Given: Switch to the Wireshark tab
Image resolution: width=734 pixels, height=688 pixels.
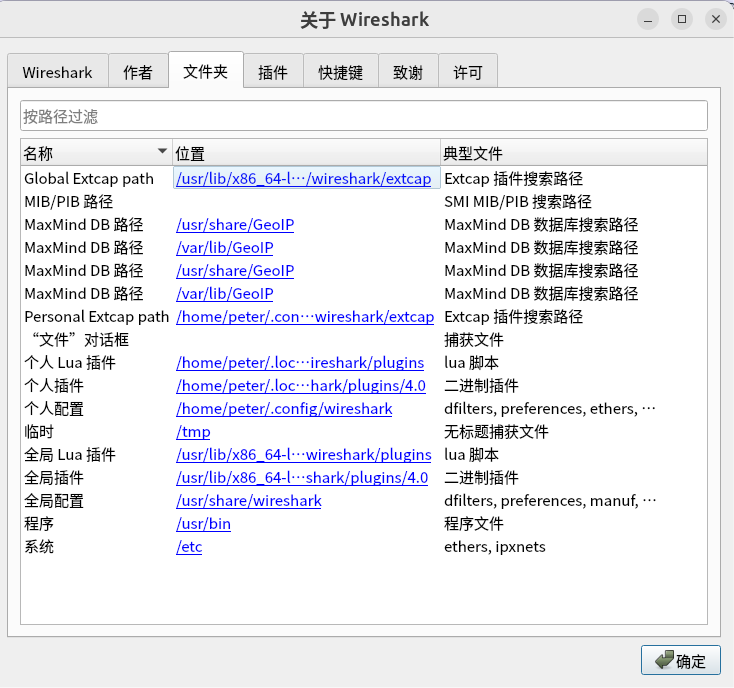Looking at the screenshot, I should pos(57,72).
